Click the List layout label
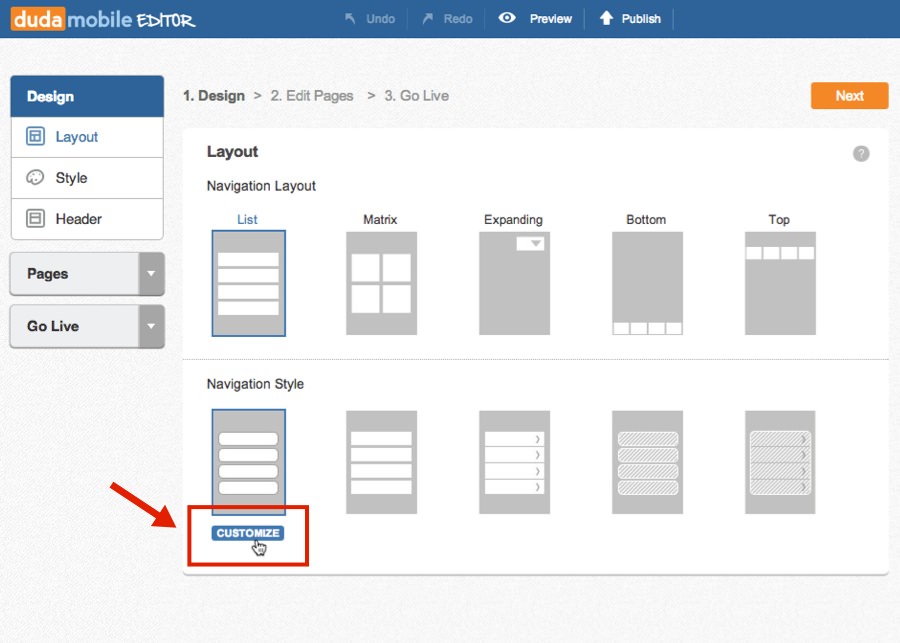The image size is (900, 643). click(x=247, y=219)
